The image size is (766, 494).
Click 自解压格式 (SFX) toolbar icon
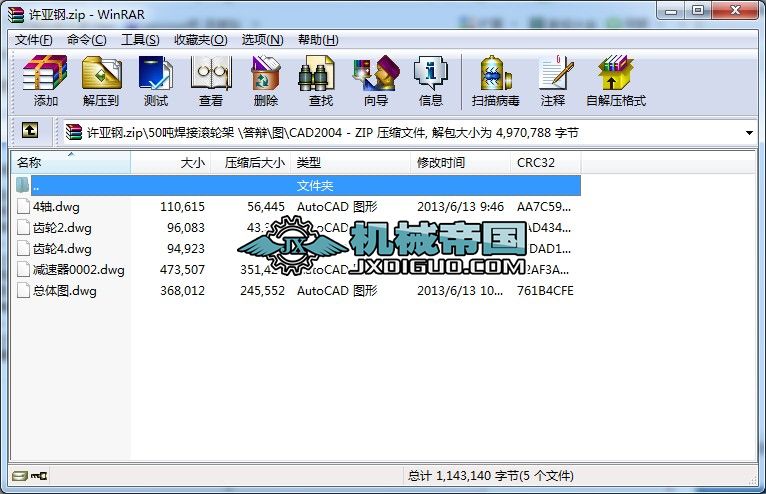point(616,81)
